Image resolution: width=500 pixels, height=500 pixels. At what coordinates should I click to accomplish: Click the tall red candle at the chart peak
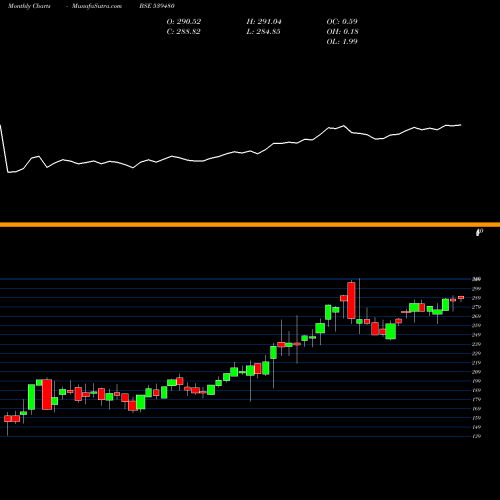[351, 301]
